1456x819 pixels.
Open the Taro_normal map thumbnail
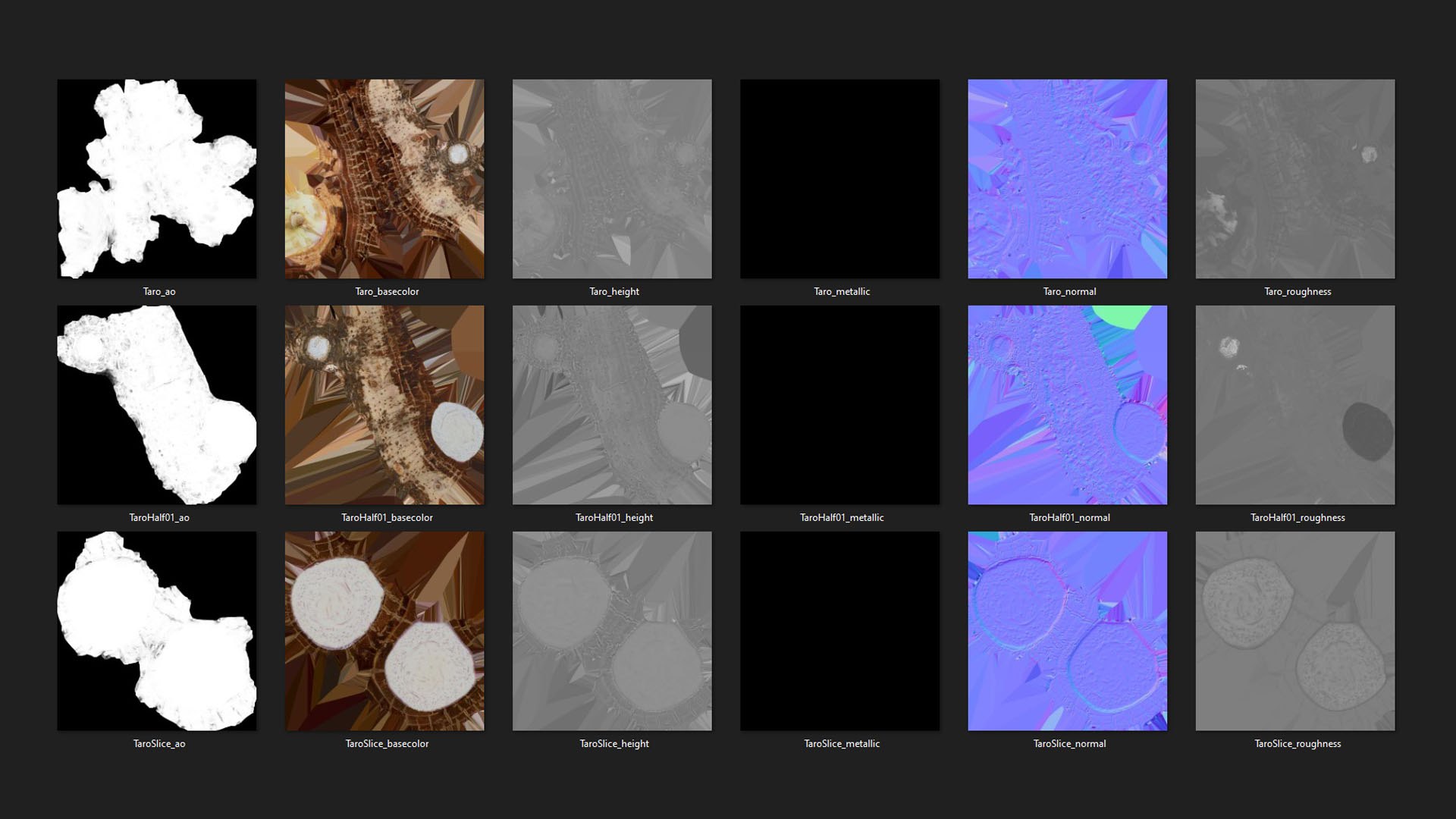point(1066,178)
